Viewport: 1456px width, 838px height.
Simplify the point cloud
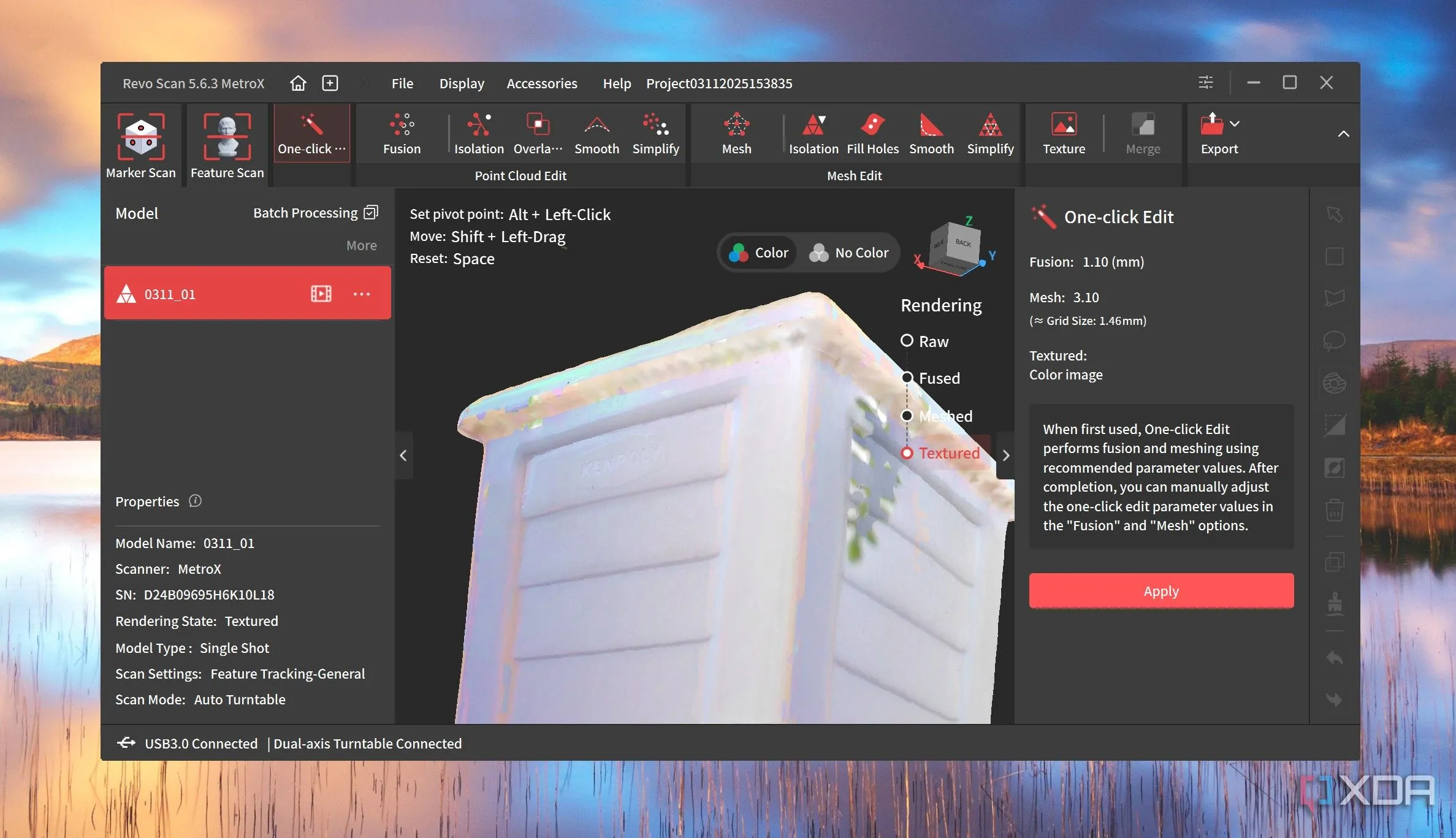click(x=655, y=134)
